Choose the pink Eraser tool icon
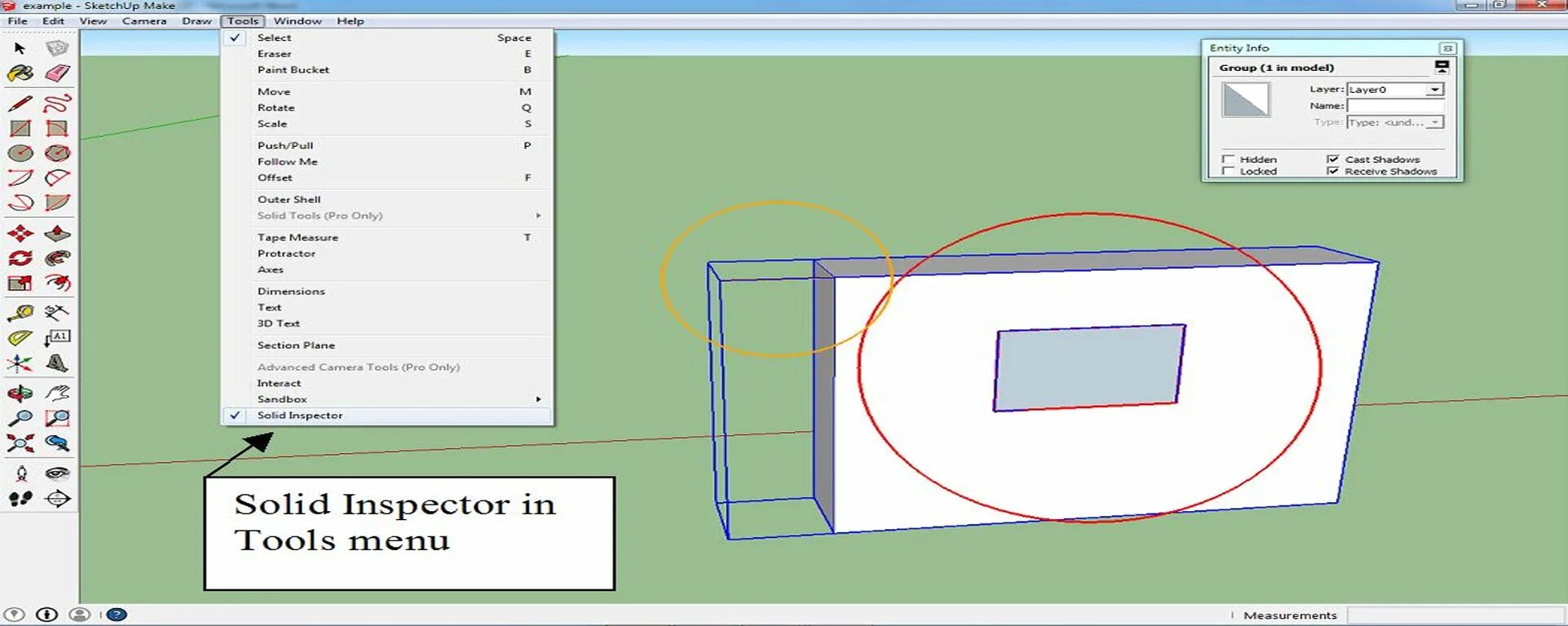The image size is (1568, 626). pos(57,73)
